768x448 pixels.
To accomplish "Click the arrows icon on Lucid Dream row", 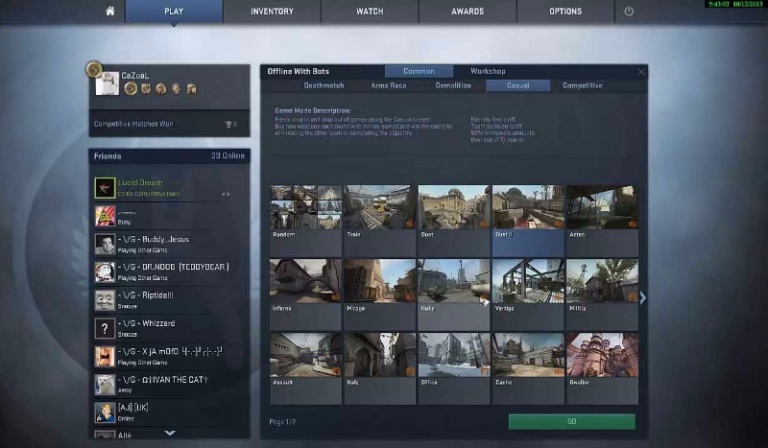I will point(226,194).
